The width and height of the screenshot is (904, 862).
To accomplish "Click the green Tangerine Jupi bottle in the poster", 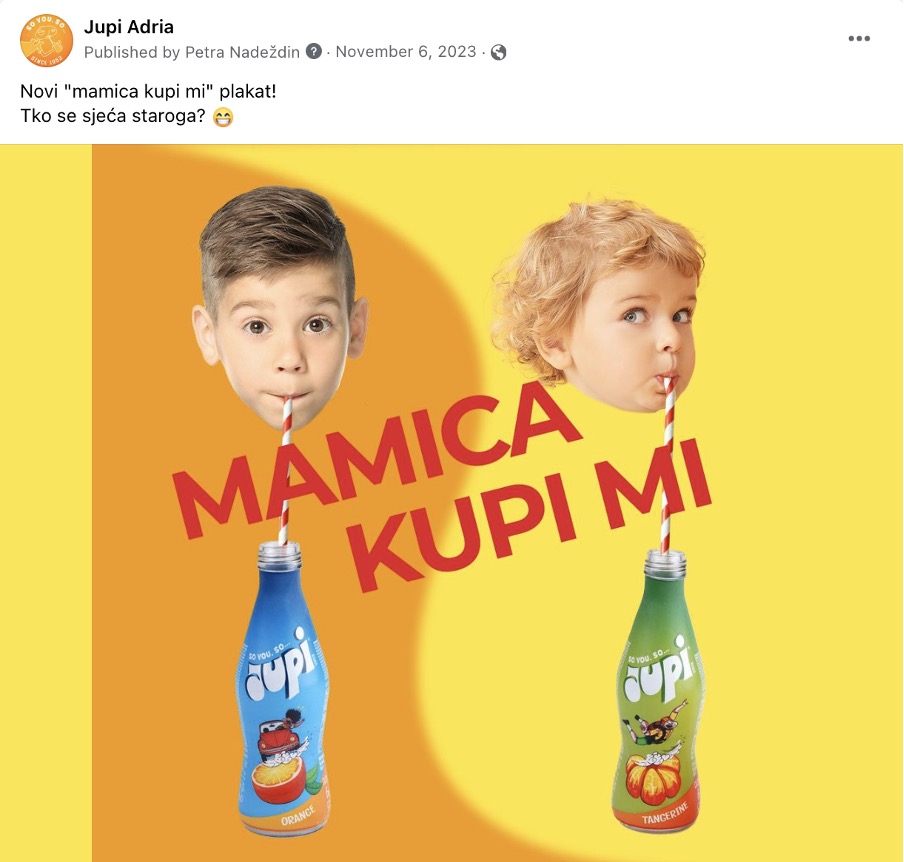I will [x=657, y=692].
